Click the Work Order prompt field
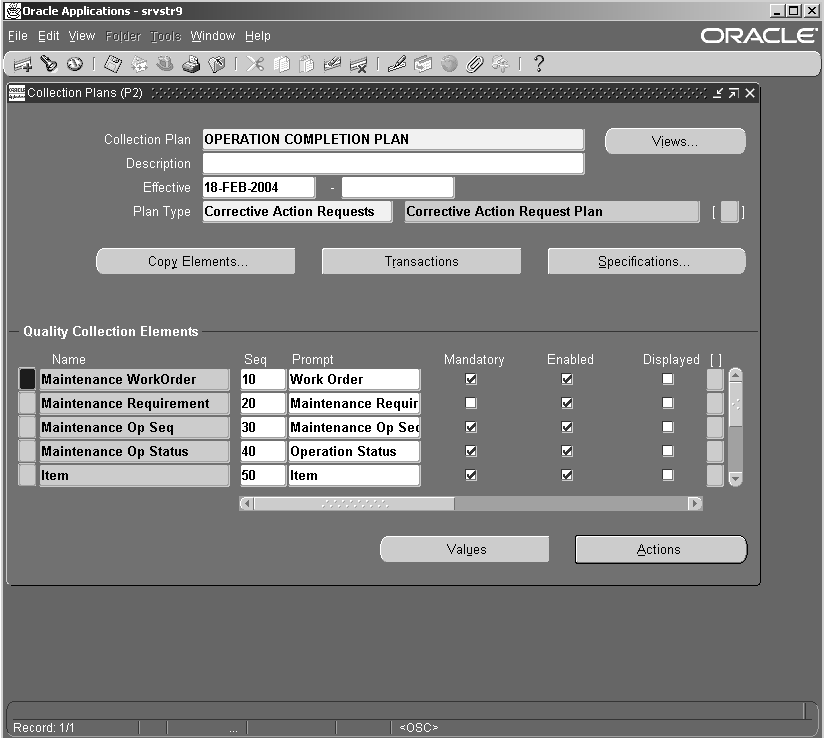This screenshot has width=824, height=738. [x=354, y=380]
